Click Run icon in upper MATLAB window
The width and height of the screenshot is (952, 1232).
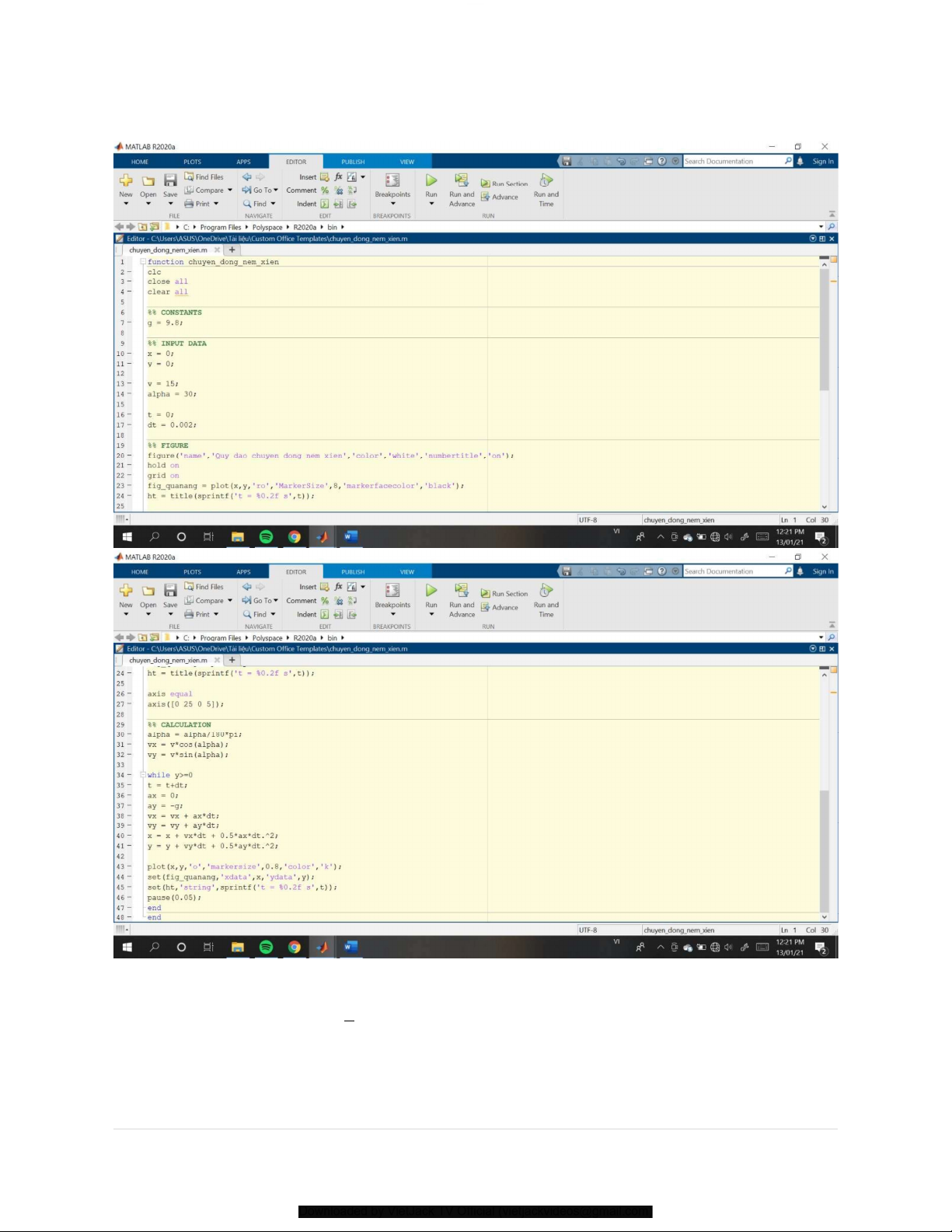pyautogui.click(x=431, y=181)
